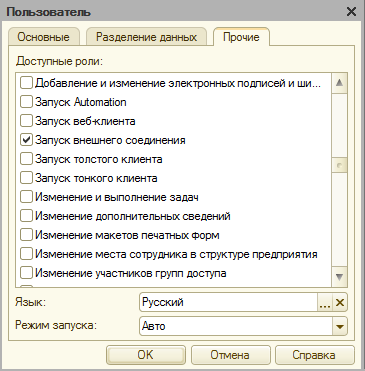Check Изменение и выполнение задач
365x371 pixels.
coord(26,197)
